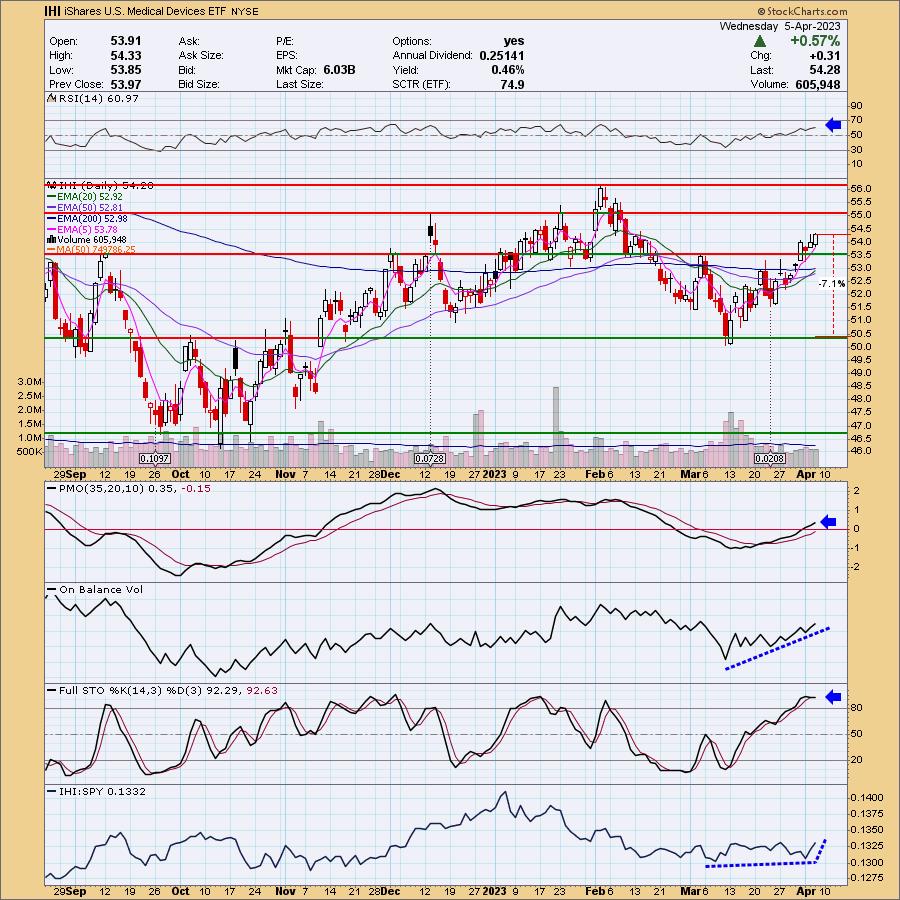Click the 3.0M volume axis label
Viewport: 900px width, 900px height.
[29, 382]
